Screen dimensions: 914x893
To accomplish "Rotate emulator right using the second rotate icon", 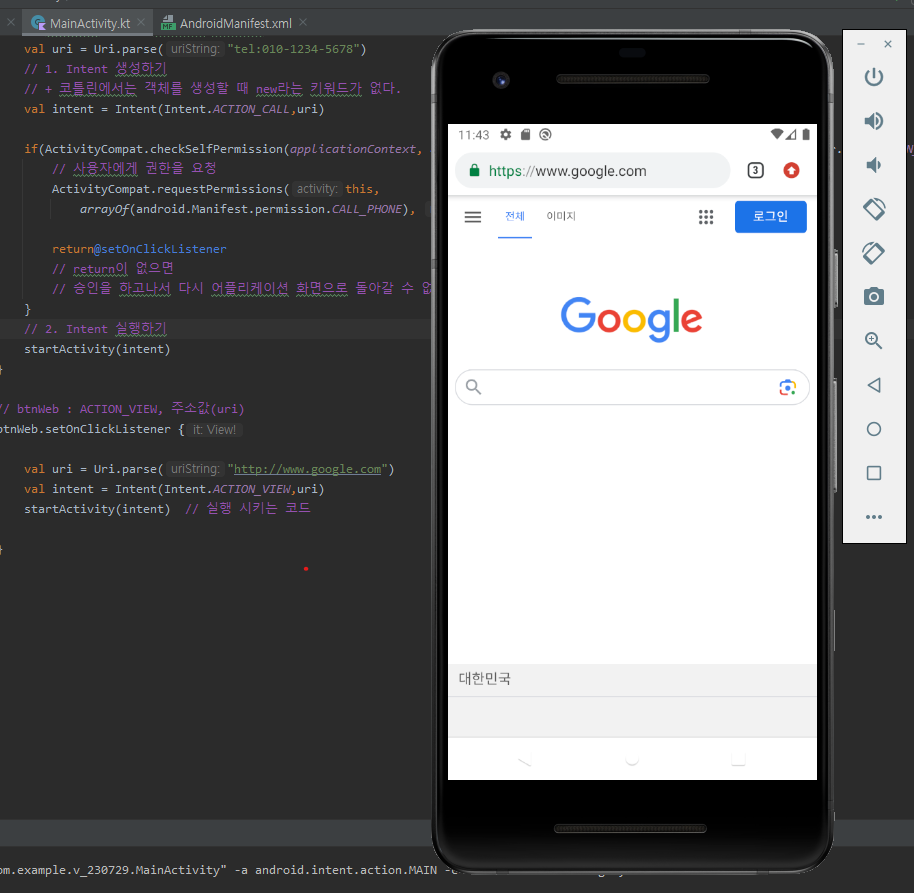I will click(873, 253).
